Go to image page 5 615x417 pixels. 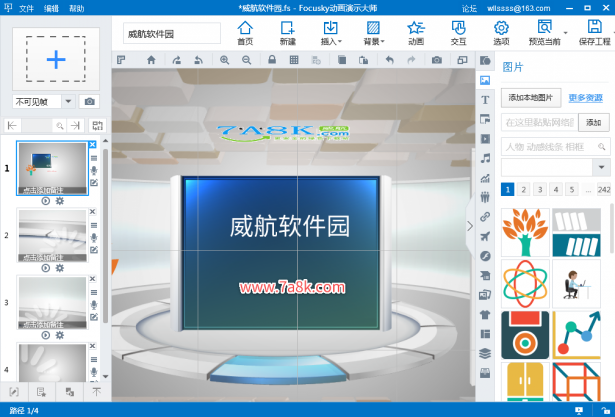pyautogui.click(x=572, y=190)
